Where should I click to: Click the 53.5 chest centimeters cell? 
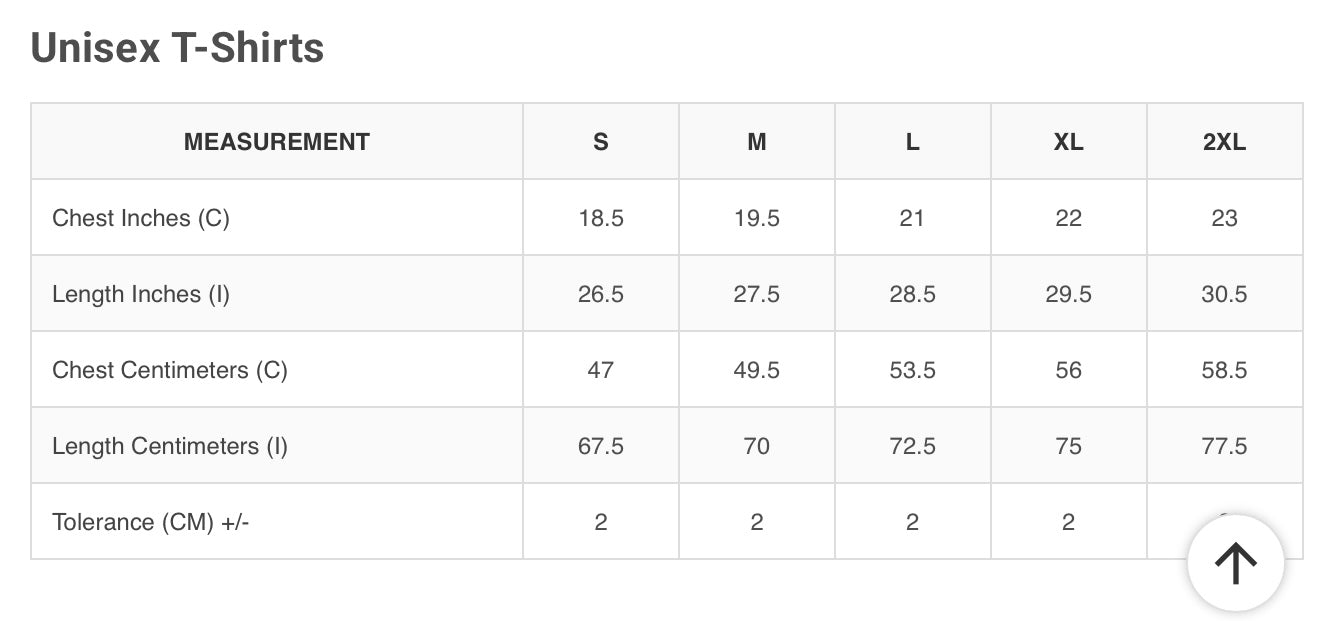[x=912, y=370]
